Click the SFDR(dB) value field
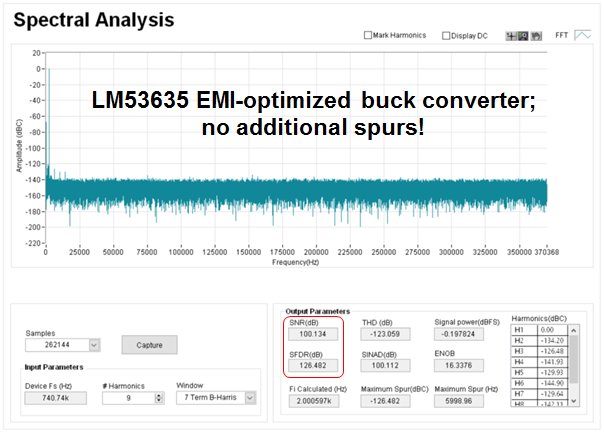Image resolution: width=604 pixels, height=433 pixels. tap(312, 365)
